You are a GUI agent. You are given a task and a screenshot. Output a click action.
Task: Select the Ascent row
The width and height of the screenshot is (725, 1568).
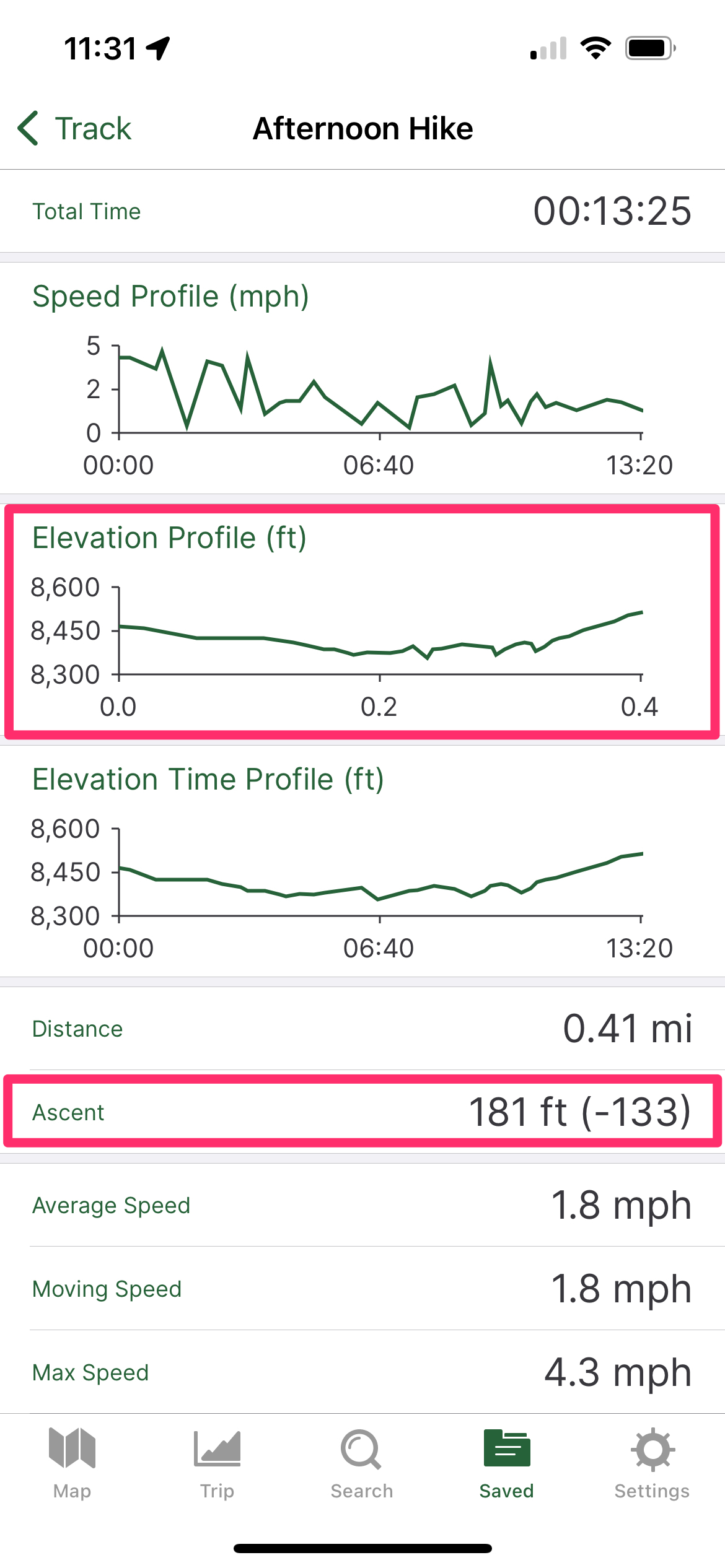point(362,1112)
